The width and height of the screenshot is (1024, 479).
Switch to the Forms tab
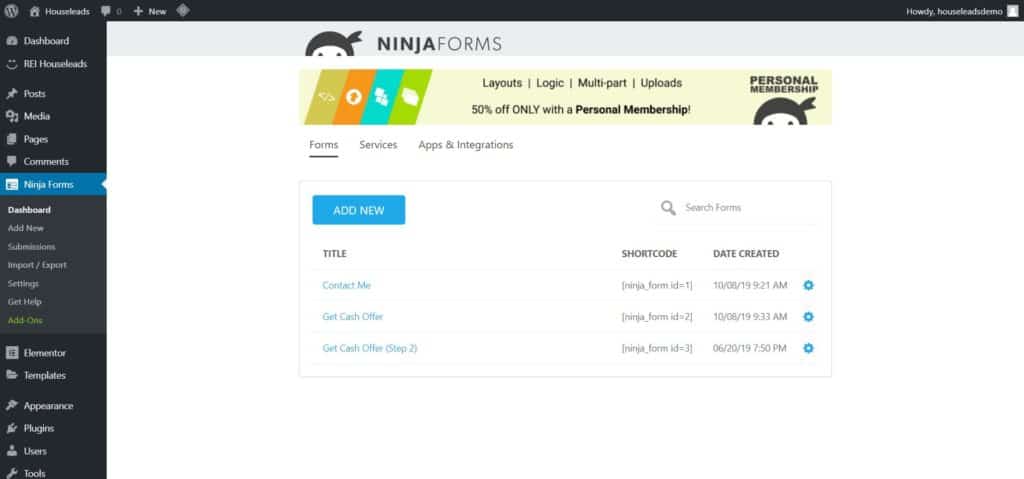click(324, 145)
